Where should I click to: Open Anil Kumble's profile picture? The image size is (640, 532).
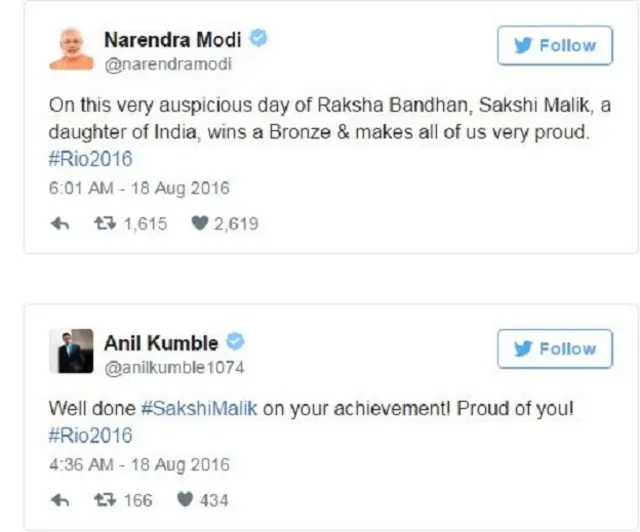[71, 352]
